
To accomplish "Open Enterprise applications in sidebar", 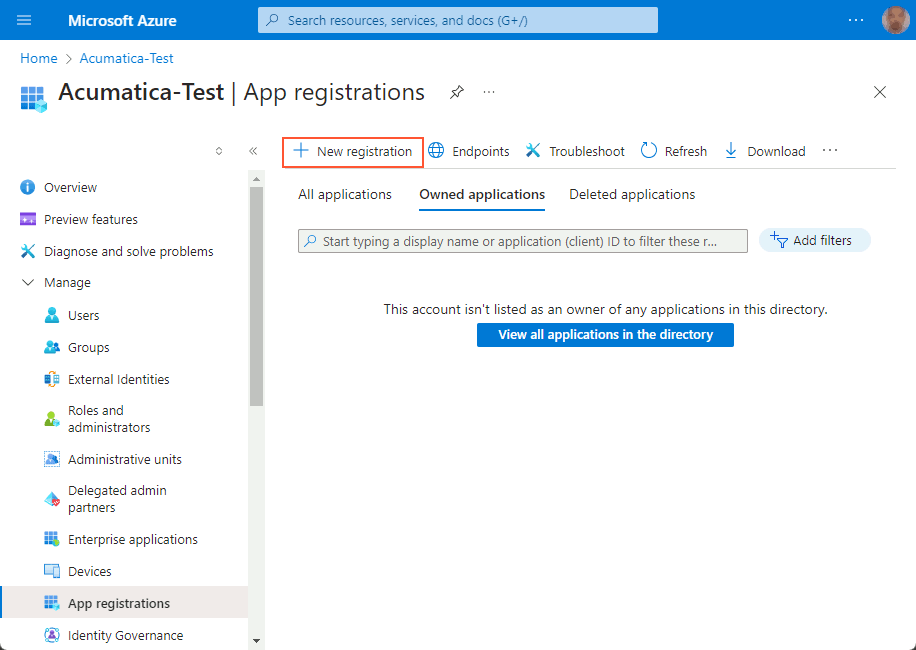I will click(132, 540).
